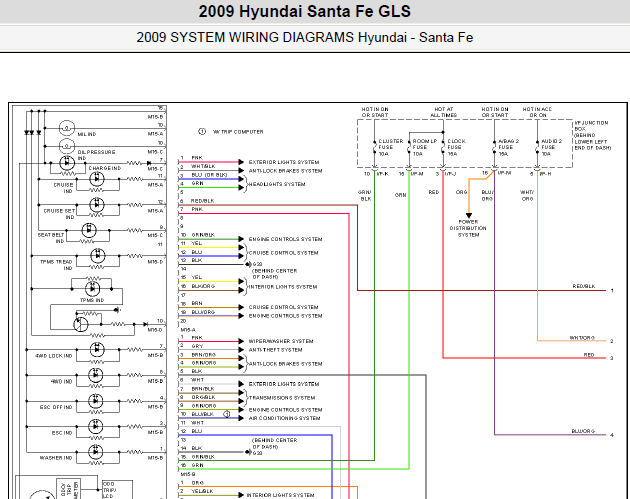Screen dimensions: 630x499
Task: Click the 'BRN/ORG' wire label
Action: [x=204, y=355]
